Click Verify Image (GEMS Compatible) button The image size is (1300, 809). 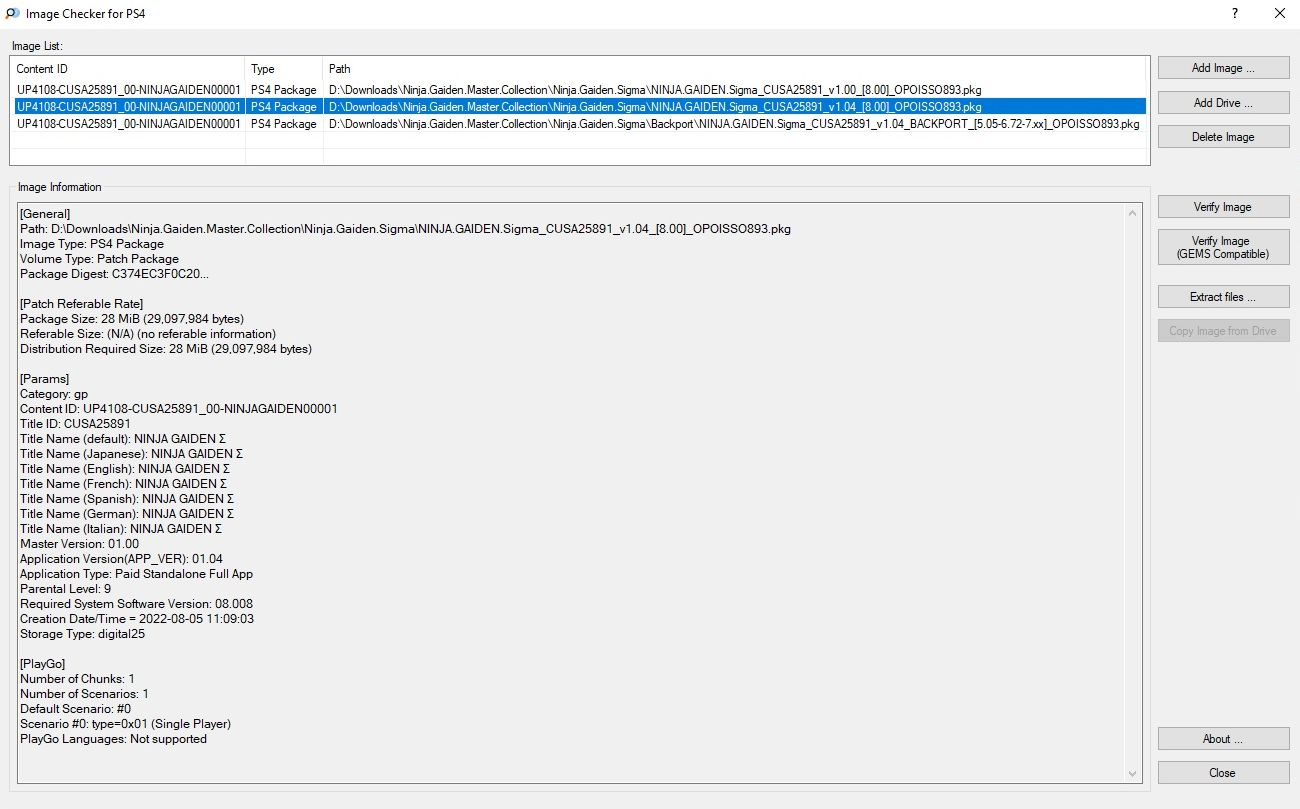coord(1223,247)
